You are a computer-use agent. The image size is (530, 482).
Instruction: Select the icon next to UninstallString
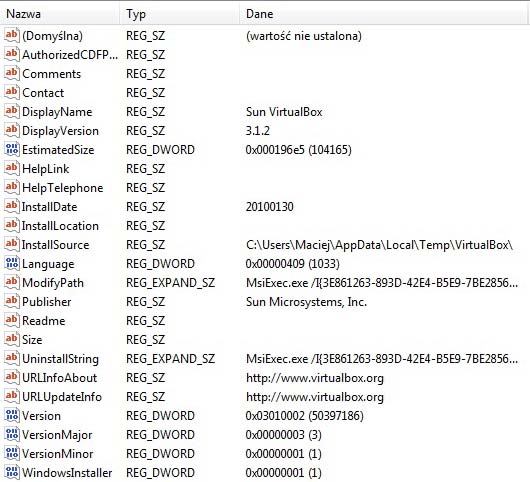click(12, 358)
